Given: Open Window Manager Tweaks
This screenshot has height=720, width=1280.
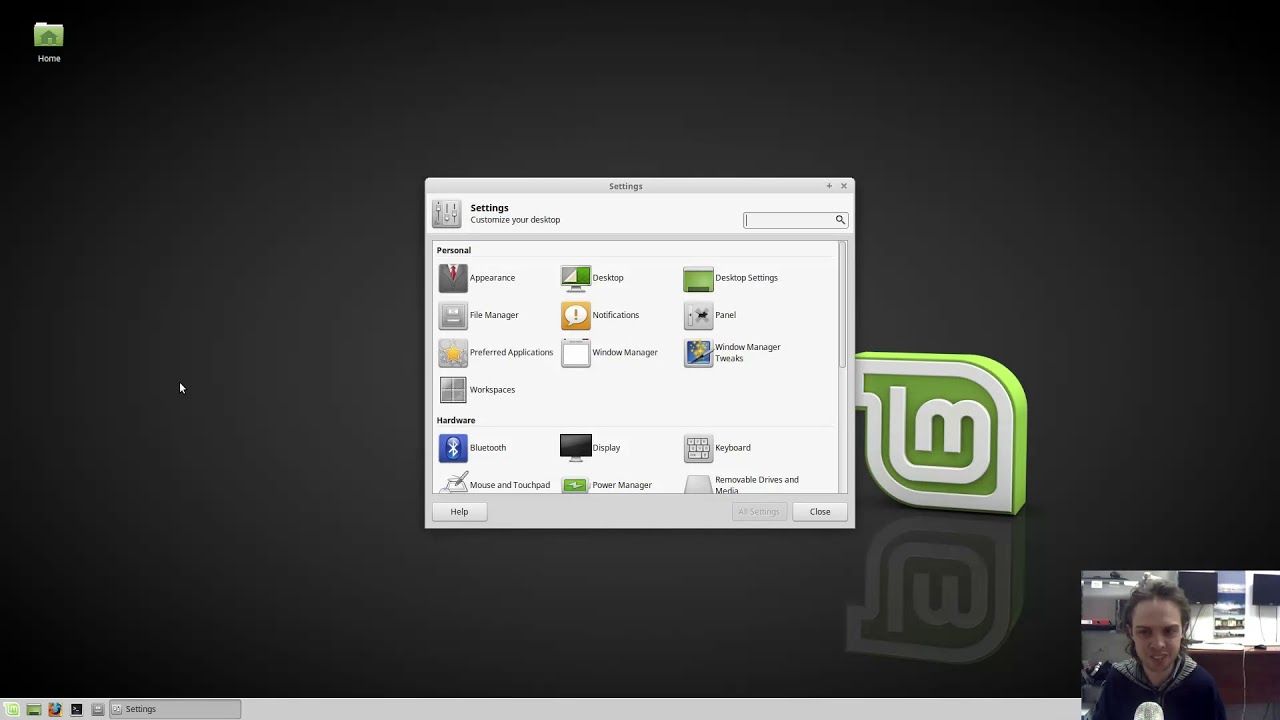Looking at the screenshot, I should [733, 352].
